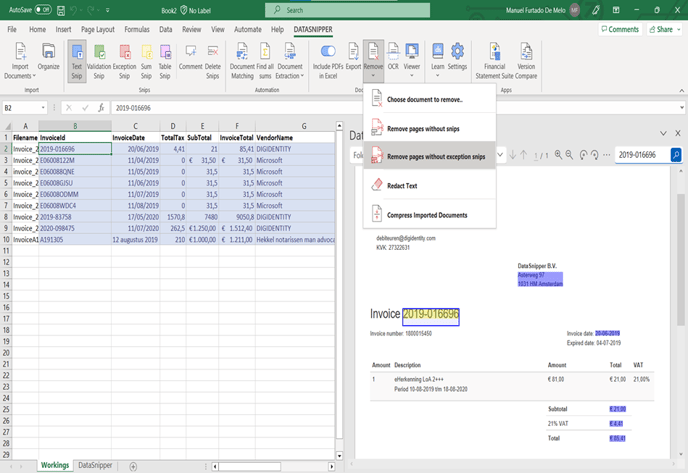Open the Organize tool
The width and height of the screenshot is (688, 473).
[48, 57]
